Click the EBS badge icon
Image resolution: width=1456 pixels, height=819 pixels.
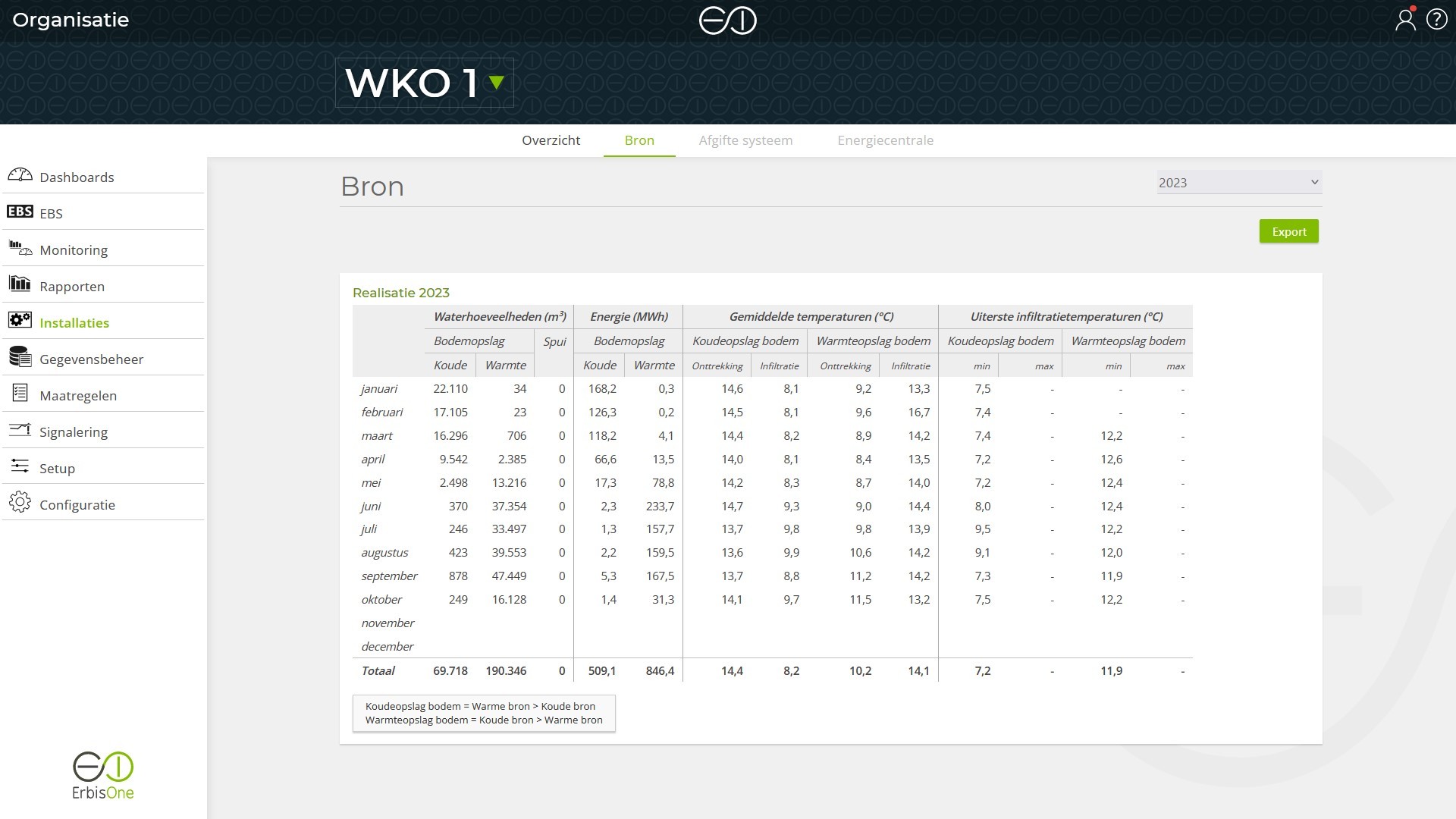tap(20, 212)
